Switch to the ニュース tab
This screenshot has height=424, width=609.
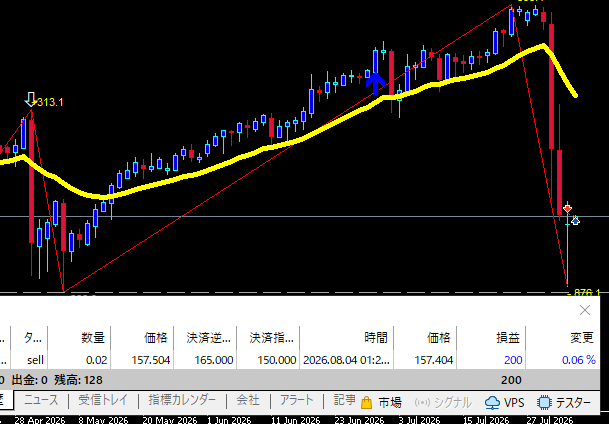[41, 400]
